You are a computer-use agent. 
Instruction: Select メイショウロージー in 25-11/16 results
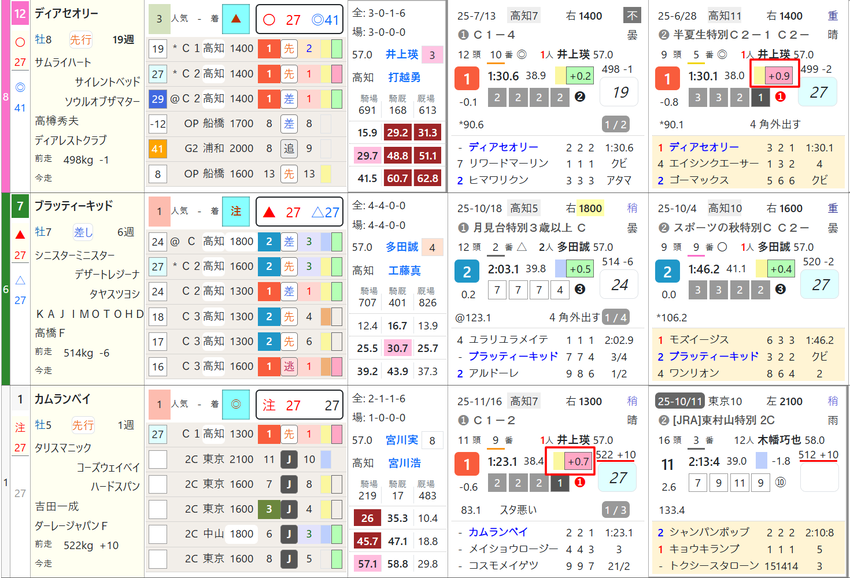pyautogui.click(x=513, y=549)
